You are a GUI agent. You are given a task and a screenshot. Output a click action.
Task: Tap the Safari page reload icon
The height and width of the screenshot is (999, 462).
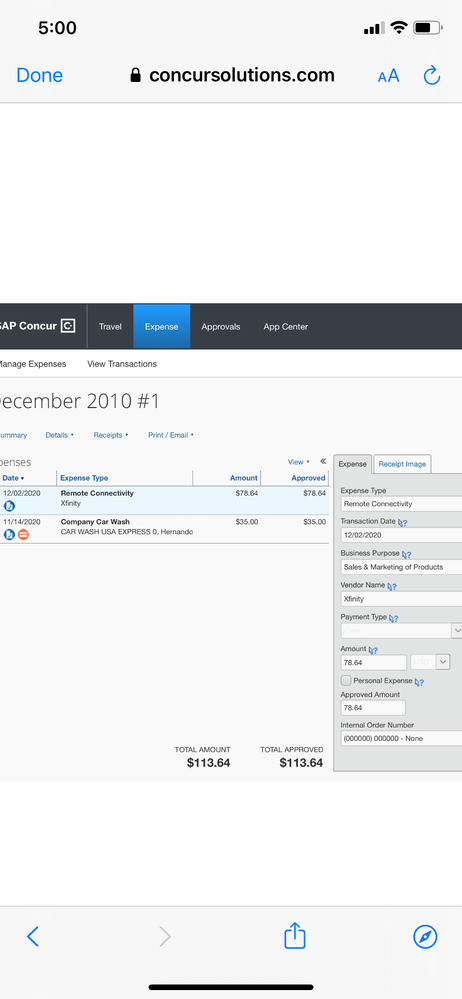pyautogui.click(x=432, y=76)
